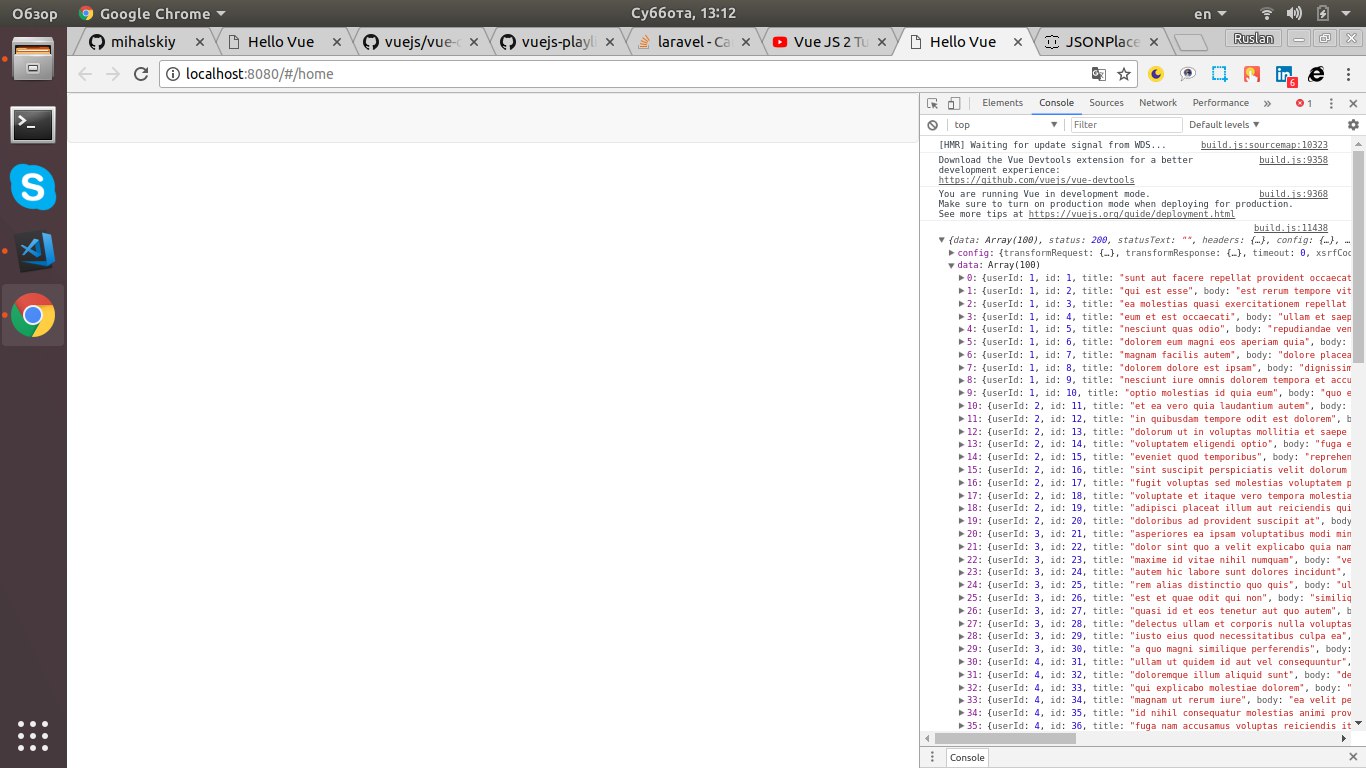Collapse the logged response object with data: Array(100)

pyautogui.click(x=942, y=240)
